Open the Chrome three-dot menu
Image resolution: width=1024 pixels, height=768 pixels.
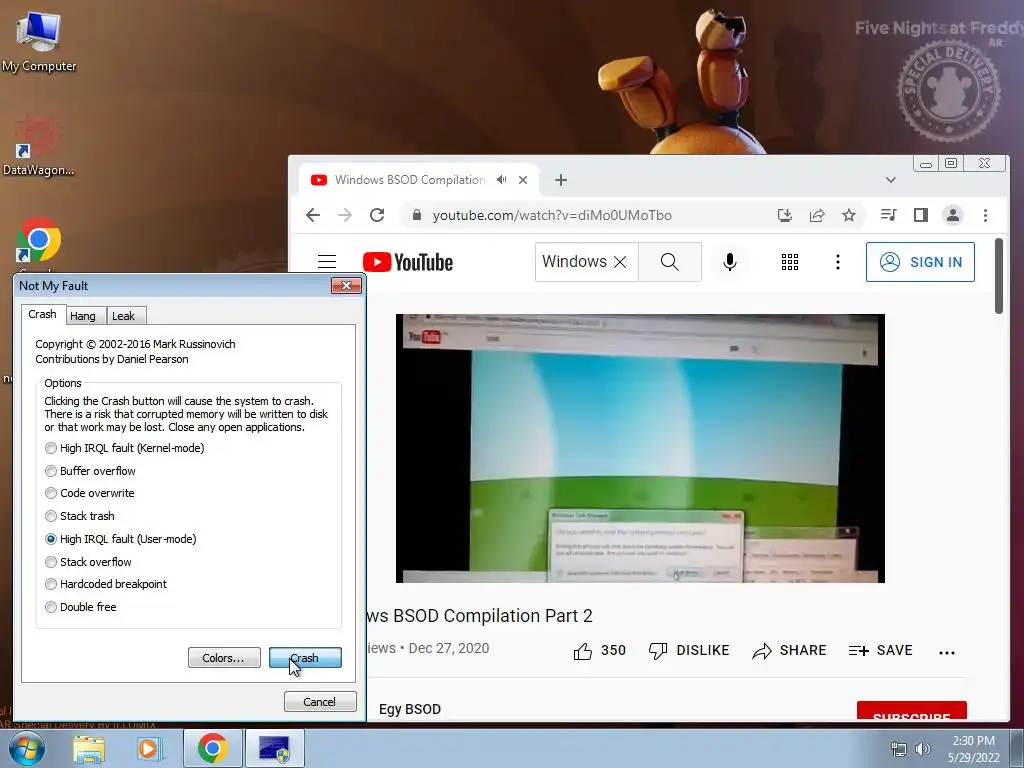985,215
